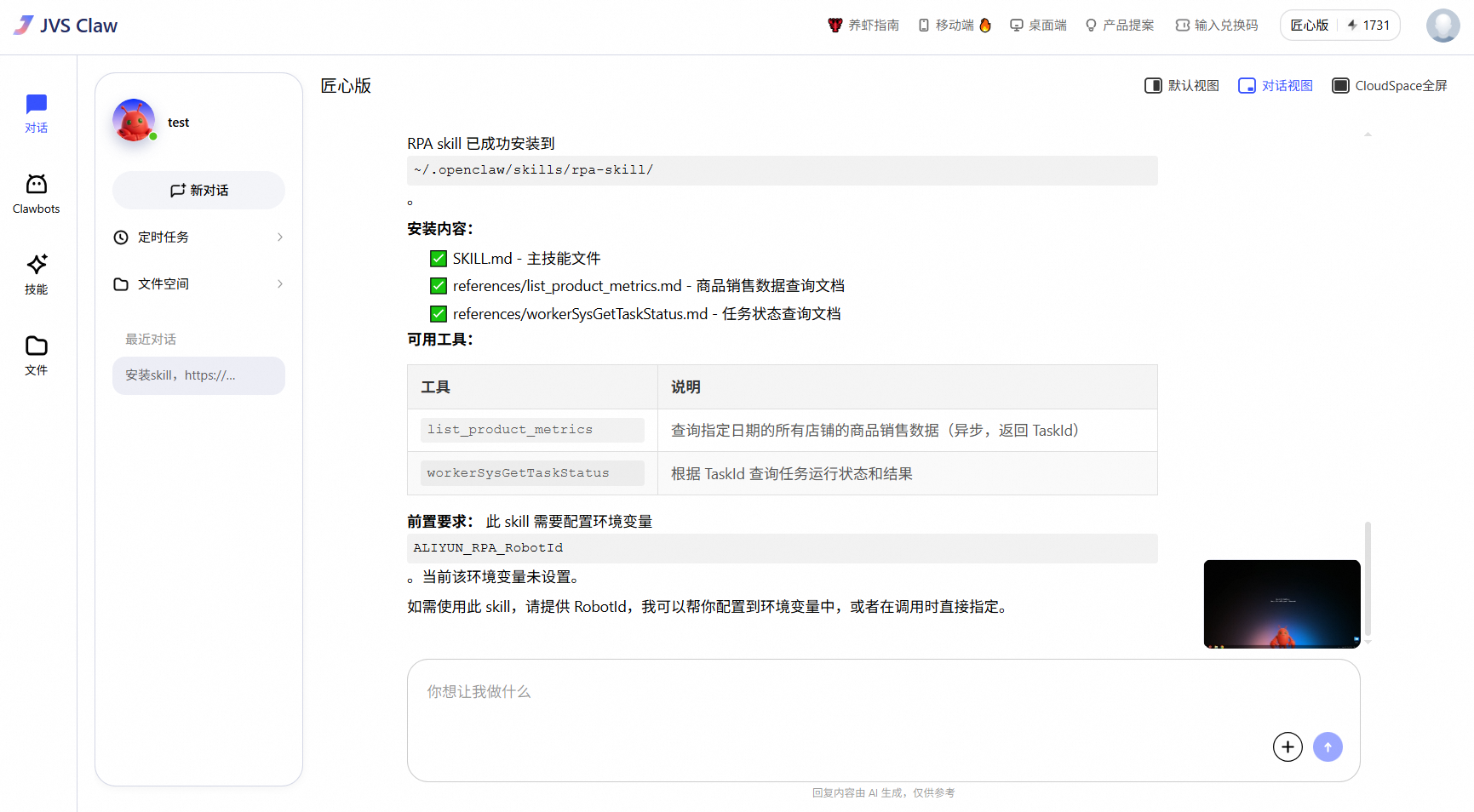Image resolution: width=1474 pixels, height=812 pixels.
Task: Open the CloudSpace preview thumbnail
Action: click(1282, 604)
